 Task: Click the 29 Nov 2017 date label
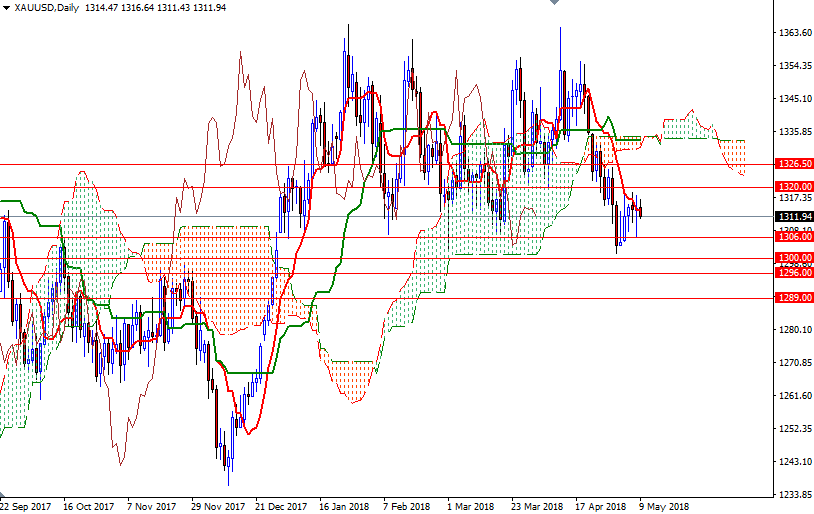(218, 506)
